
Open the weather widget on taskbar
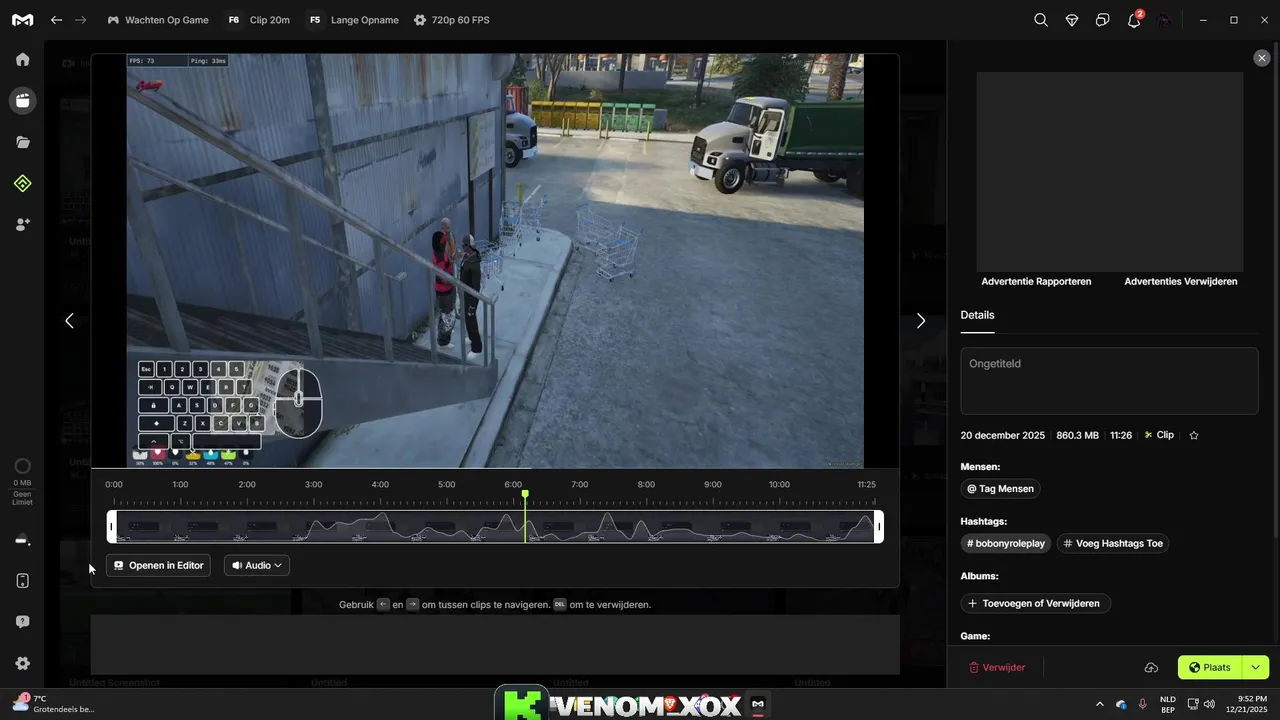[x=52, y=703]
